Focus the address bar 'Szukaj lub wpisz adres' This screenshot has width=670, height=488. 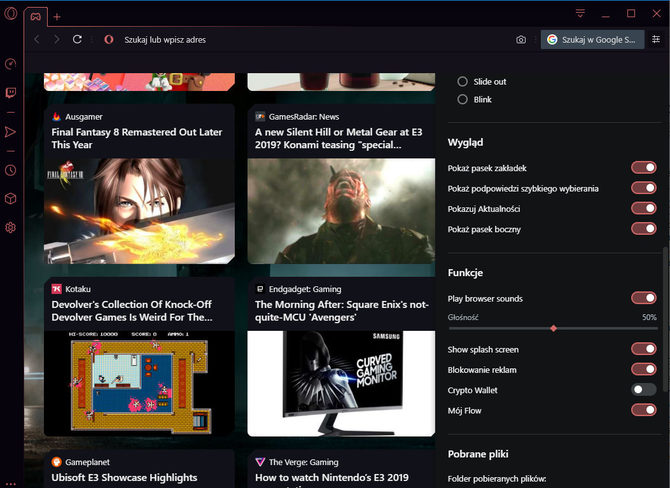click(x=165, y=40)
